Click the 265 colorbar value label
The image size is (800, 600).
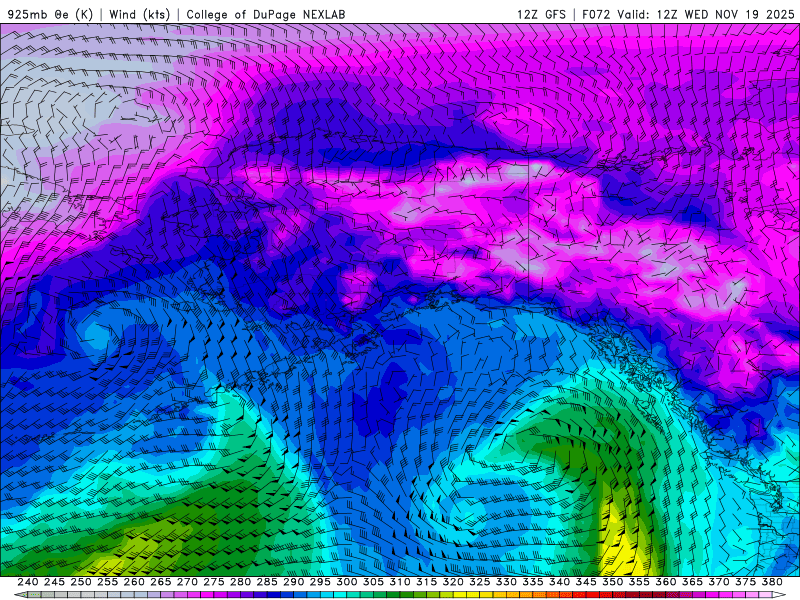pos(160,582)
